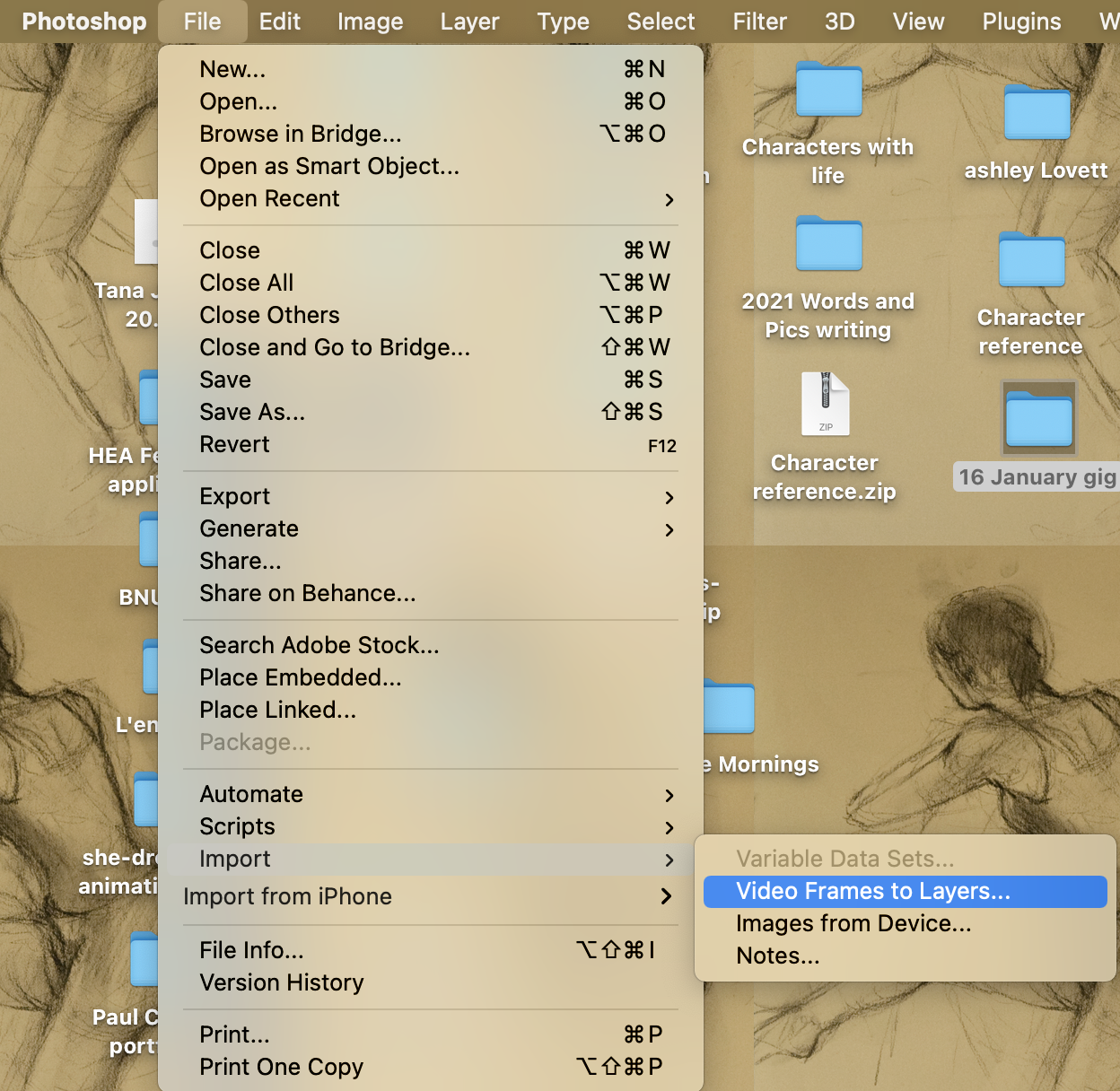Screen dimensions: 1120x1091
Task: Open the Image menu
Action: (370, 22)
